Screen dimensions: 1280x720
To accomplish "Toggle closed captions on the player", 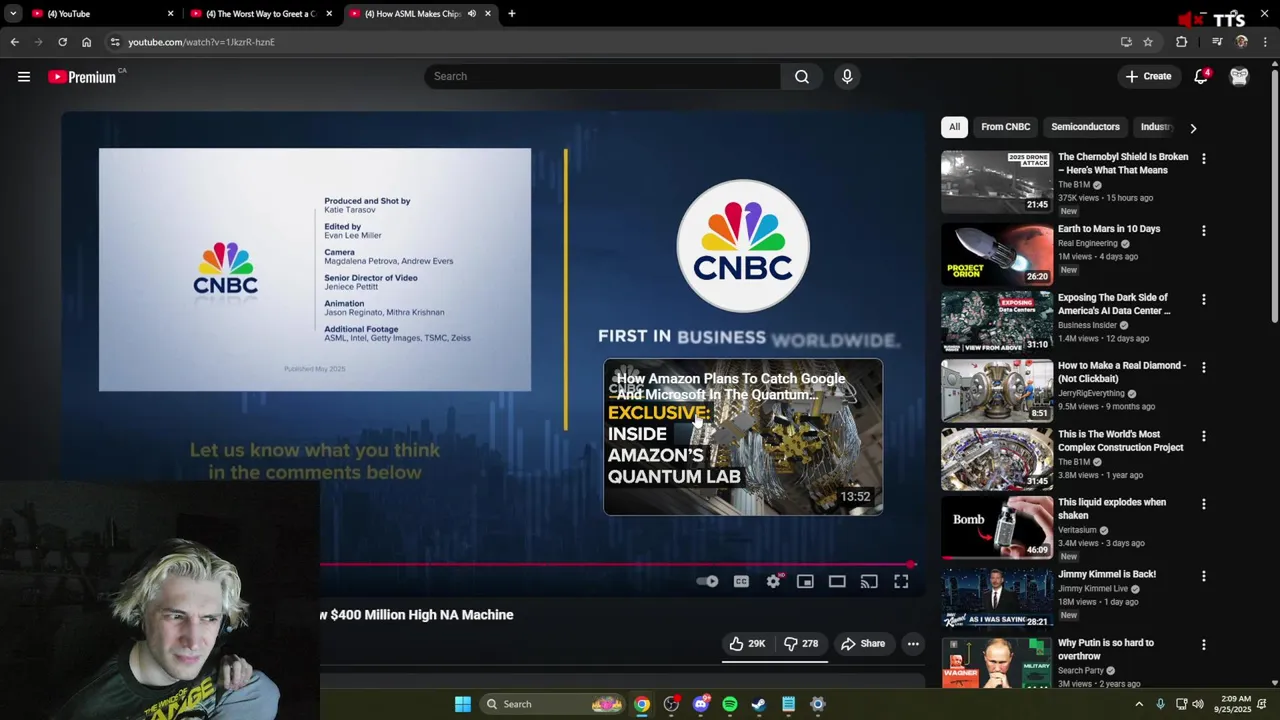I will coord(741,581).
